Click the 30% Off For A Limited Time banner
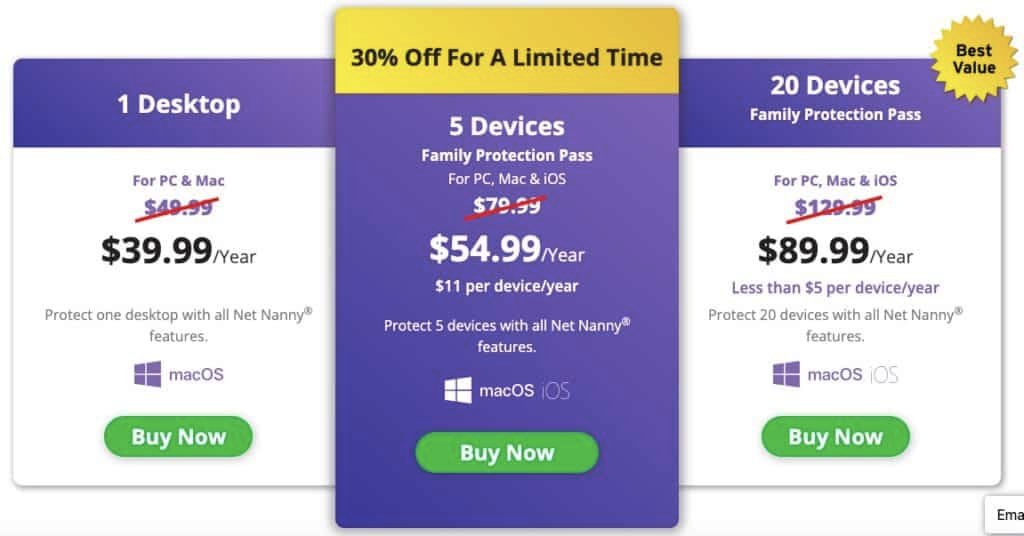 507,56
